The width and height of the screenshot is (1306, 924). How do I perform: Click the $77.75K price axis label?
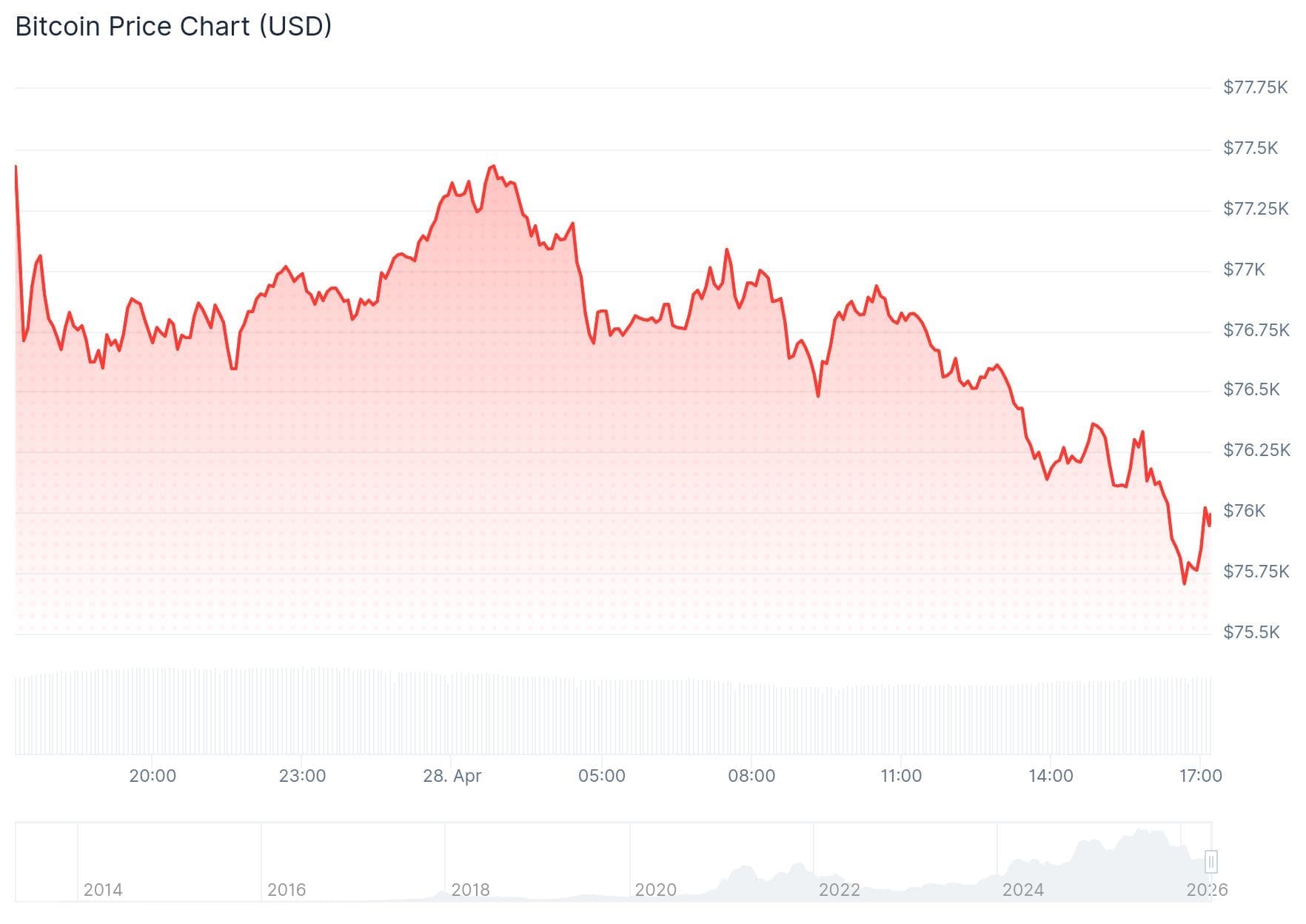pyautogui.click(x=1255, y=87)
